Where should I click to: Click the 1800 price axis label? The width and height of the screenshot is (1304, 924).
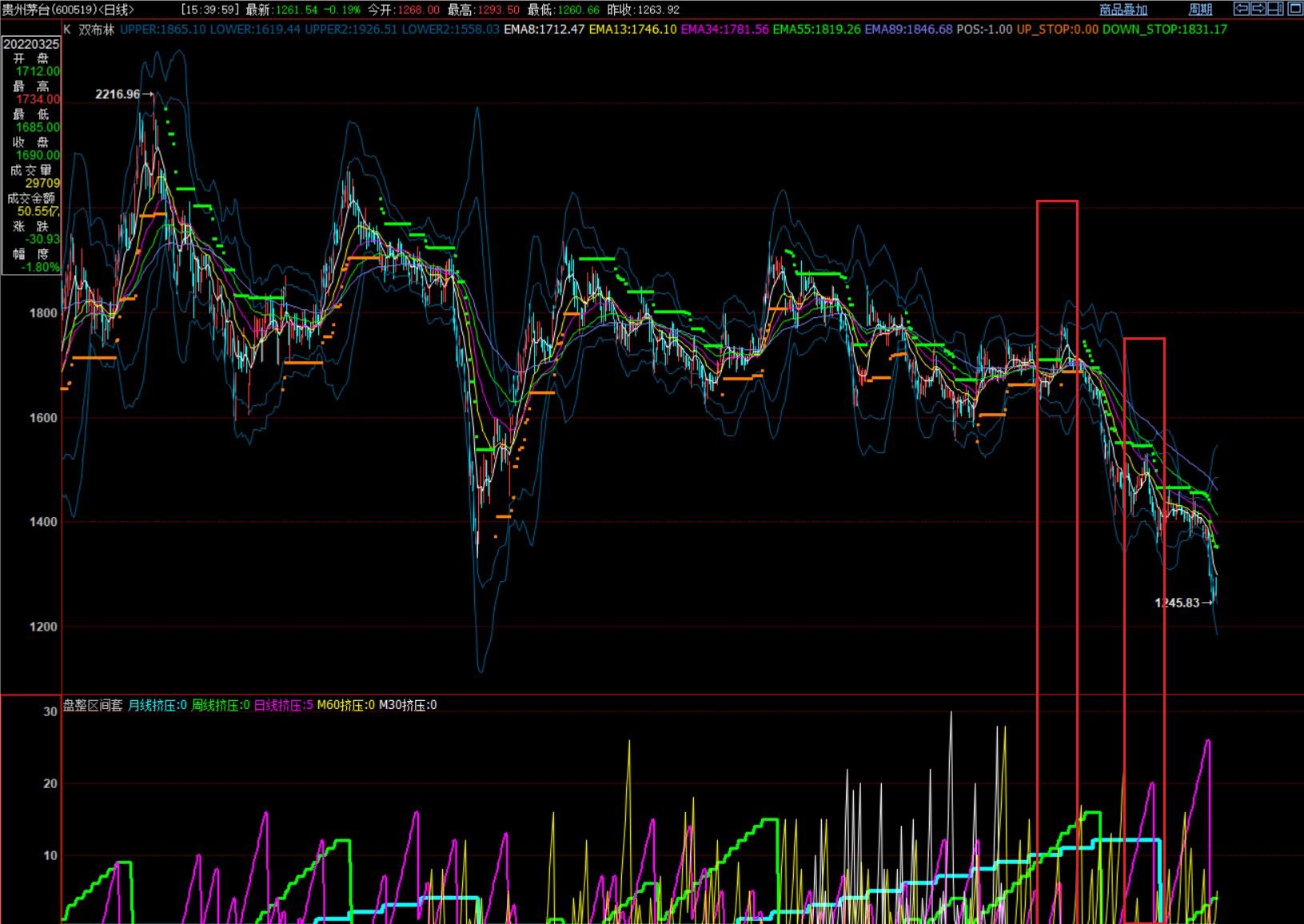click(43, 313)
